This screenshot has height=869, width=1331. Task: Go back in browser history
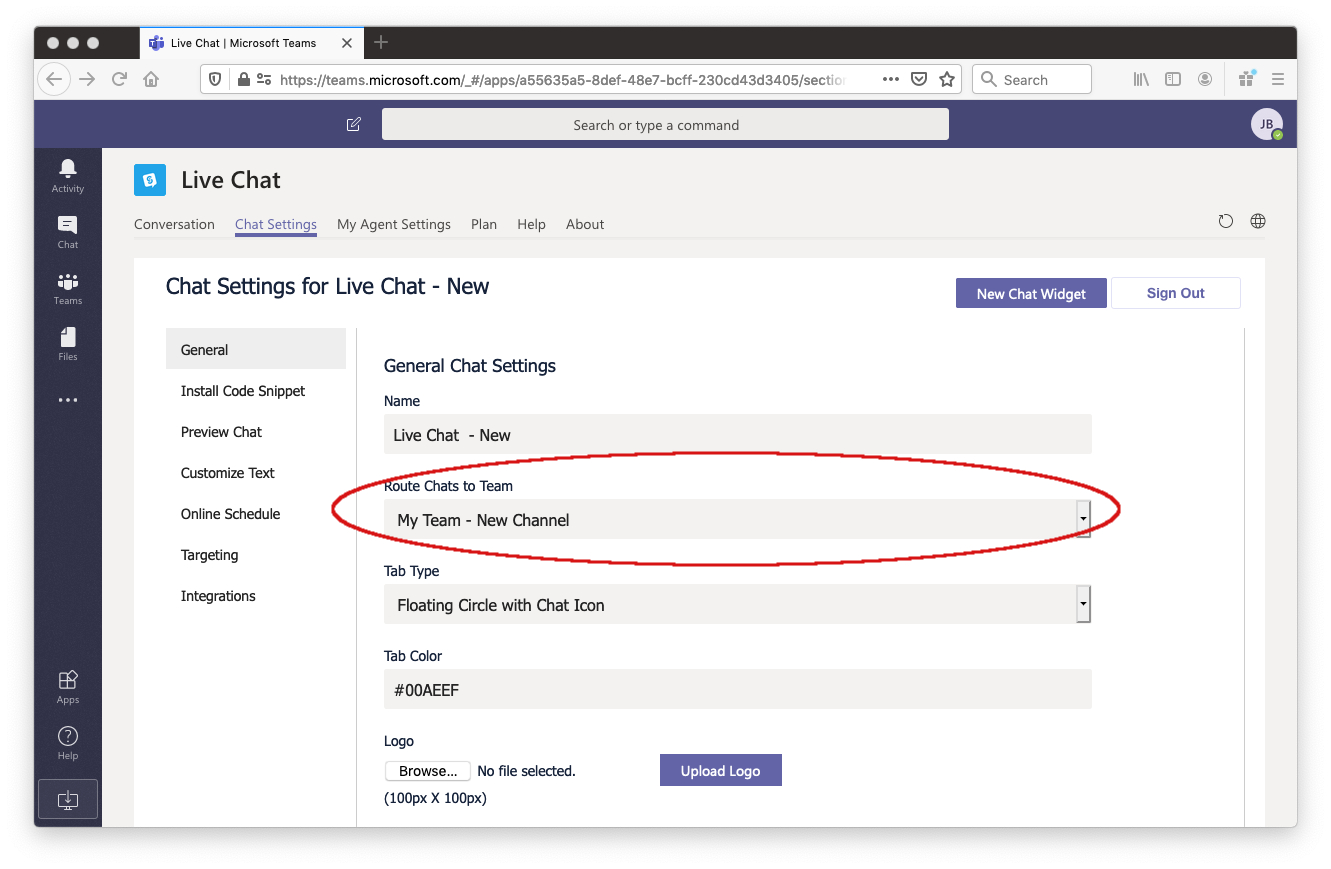(x=54, y=79)
